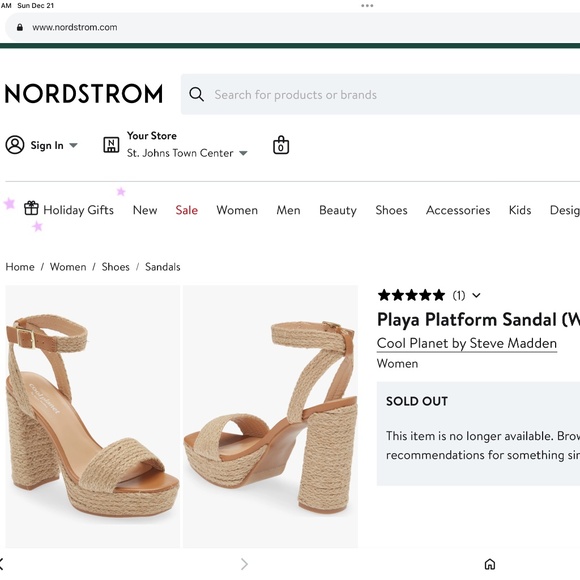Go to Shoes breadcrumb link
580x580 pixels.
(x=115, y=267)
